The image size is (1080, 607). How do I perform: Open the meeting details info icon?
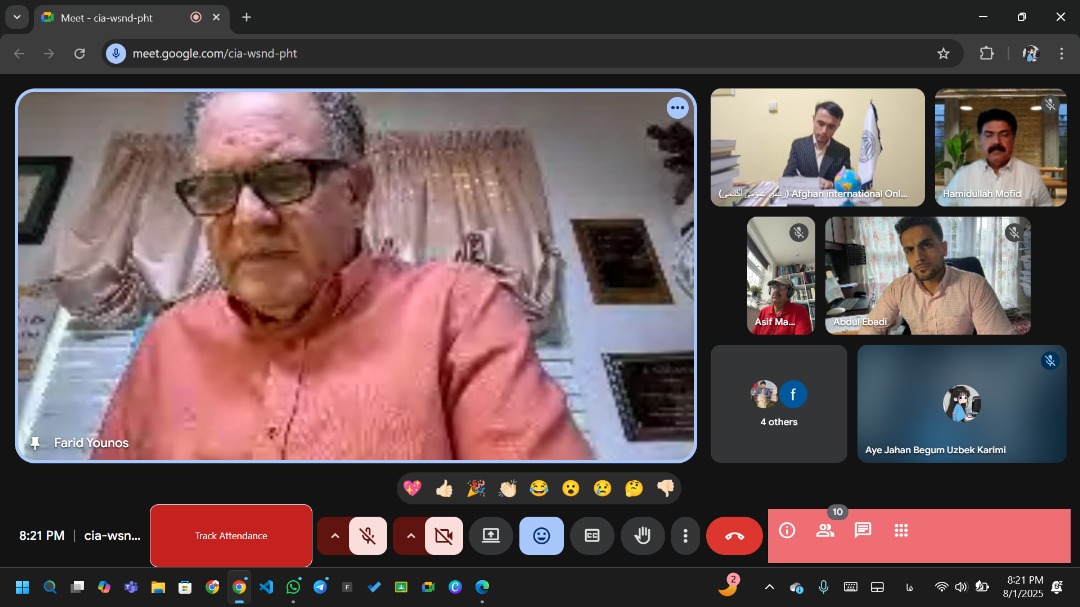pyautogui.click(x=787, y=531)
